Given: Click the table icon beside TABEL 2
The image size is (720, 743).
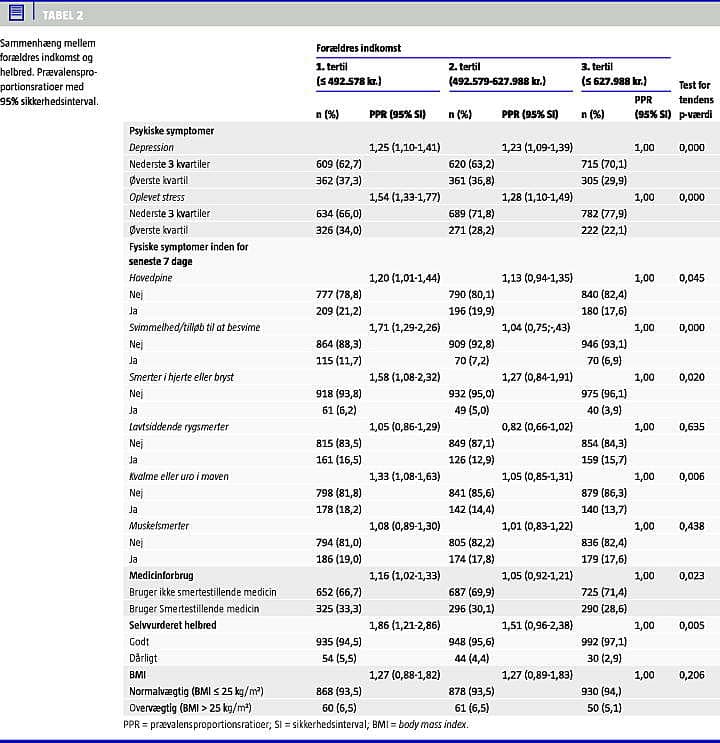Looking at the screenshot, I should 16,13.
